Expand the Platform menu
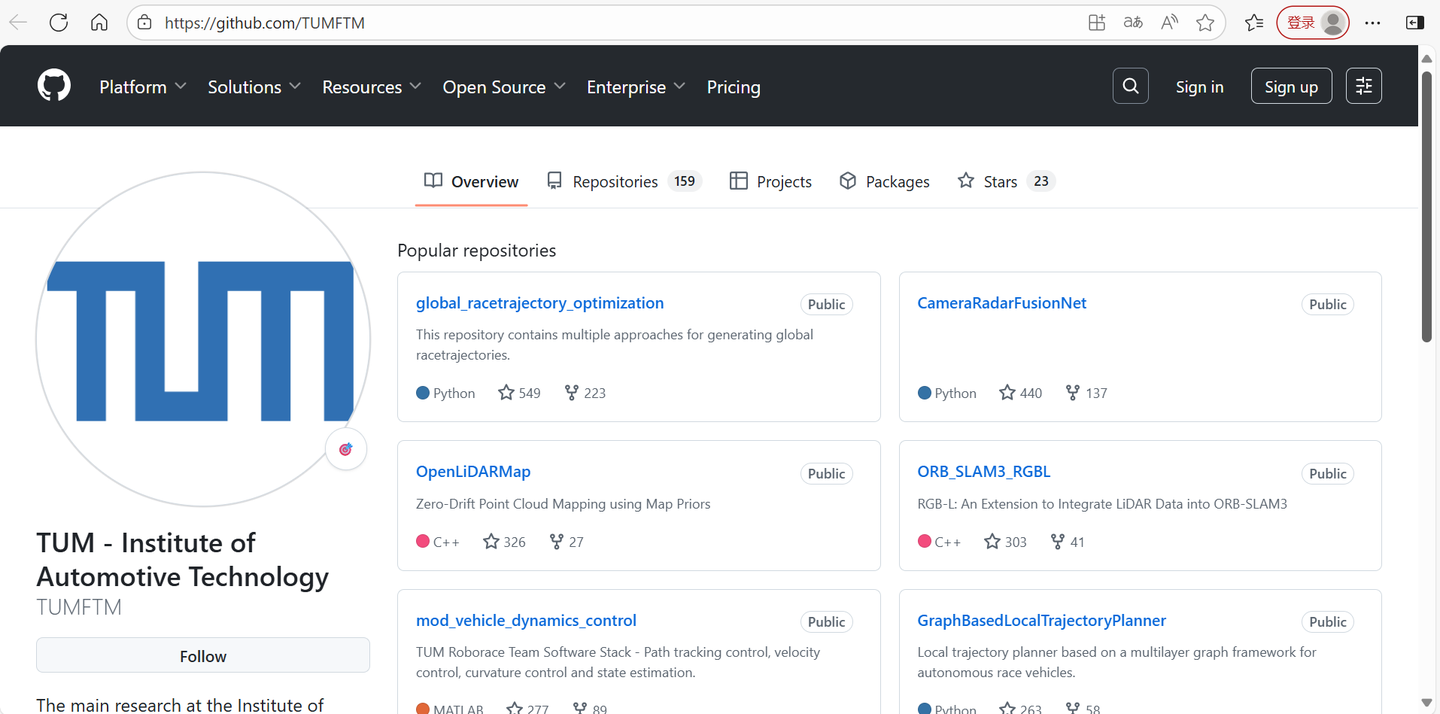 point(143,87)
